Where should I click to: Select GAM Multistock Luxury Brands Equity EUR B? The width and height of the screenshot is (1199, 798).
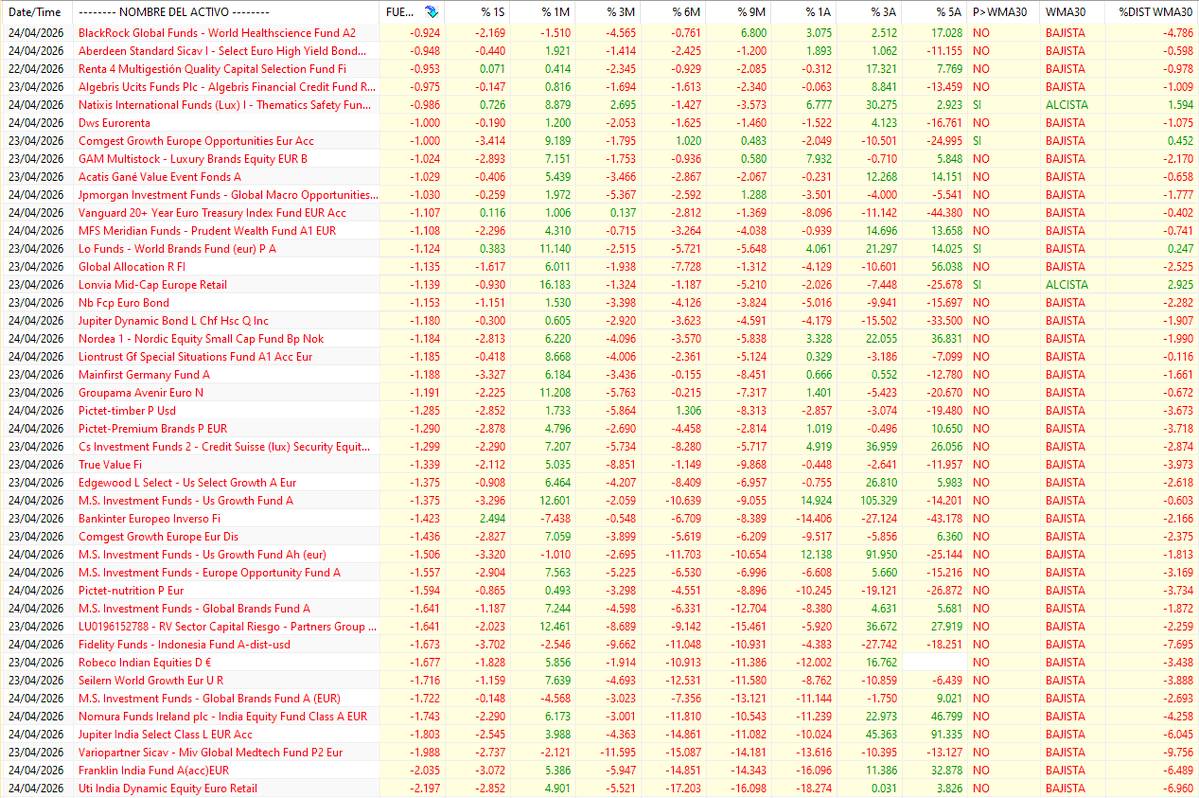(x=193, y=159)
